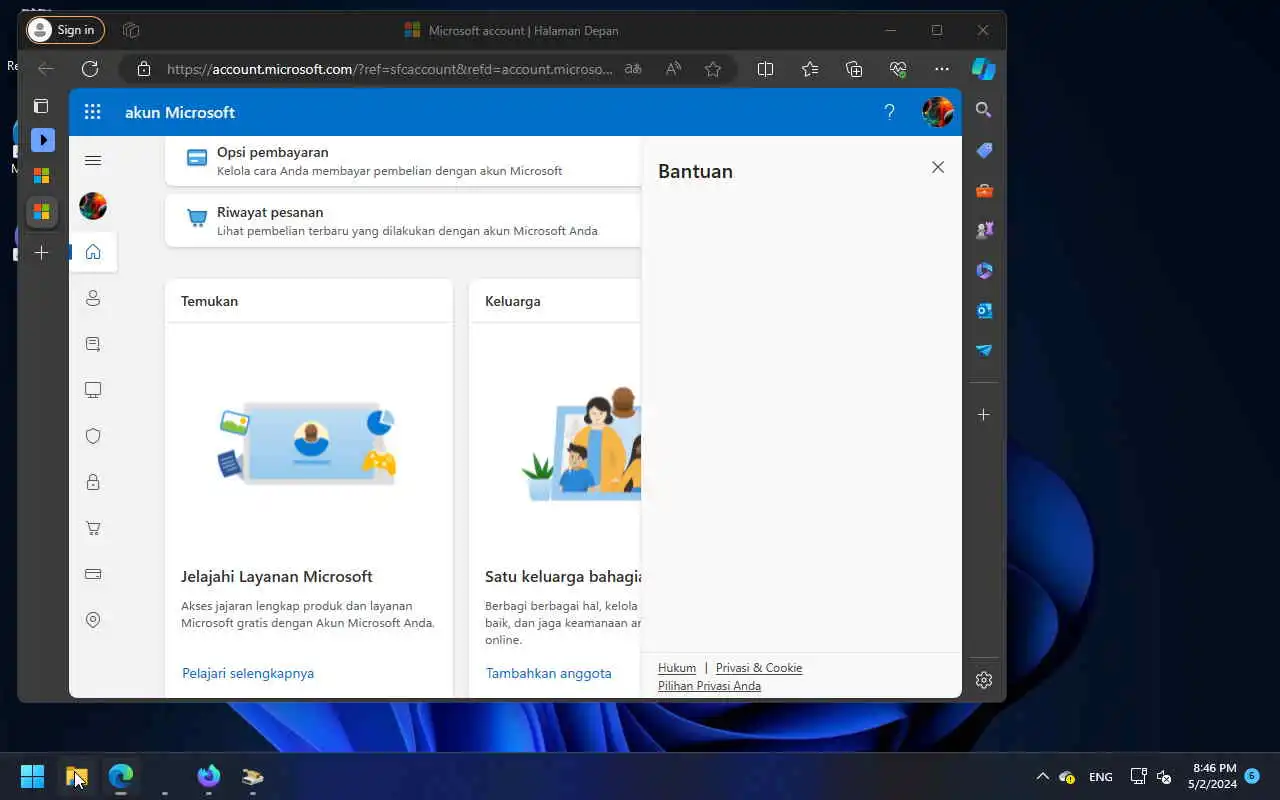This screenshot has width=1280, height=800.
Task: Open Edge sidebar Games chess icon
Action: [984, 230]
